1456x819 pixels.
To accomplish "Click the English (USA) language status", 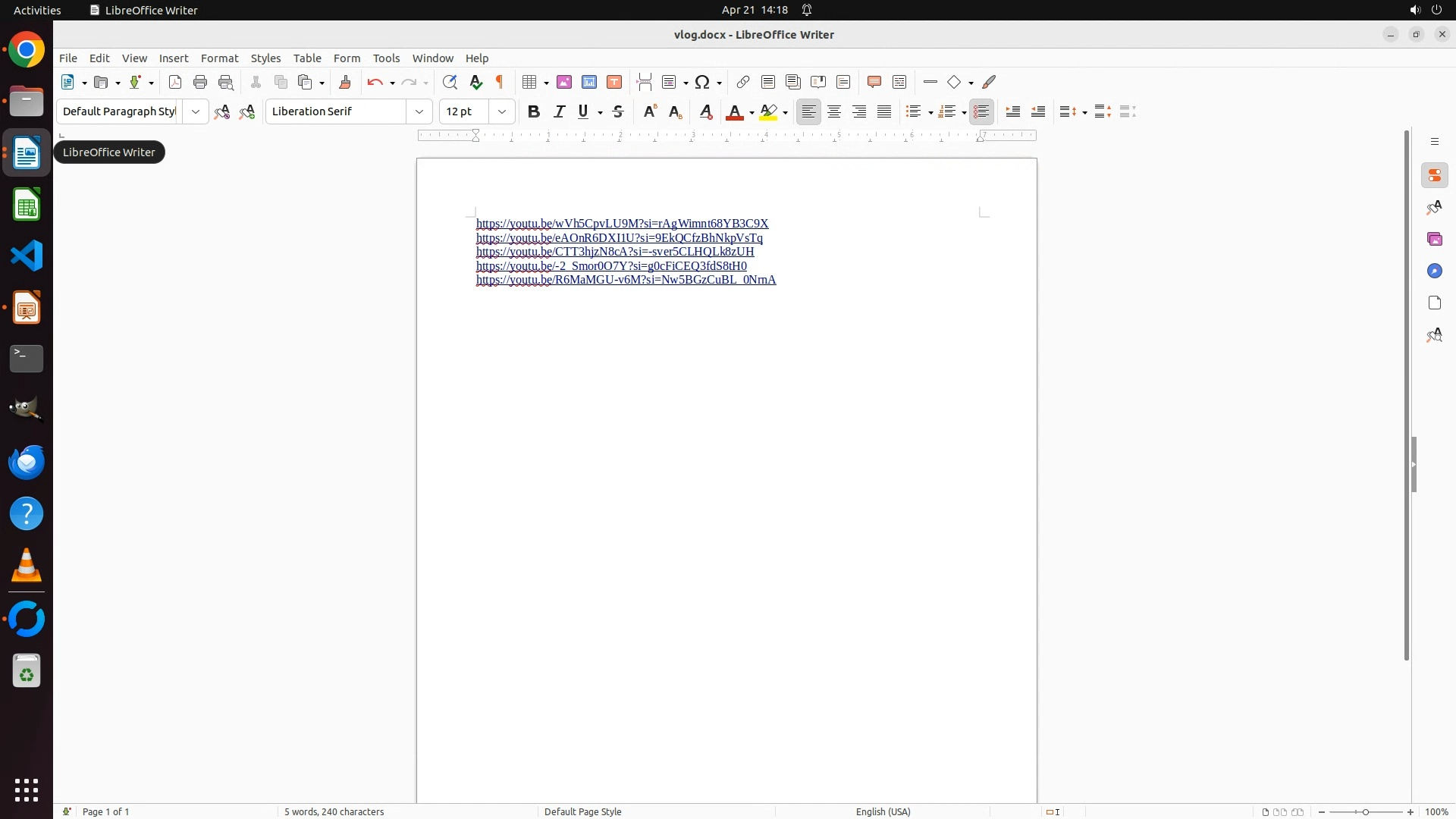I will pos(883,811).
